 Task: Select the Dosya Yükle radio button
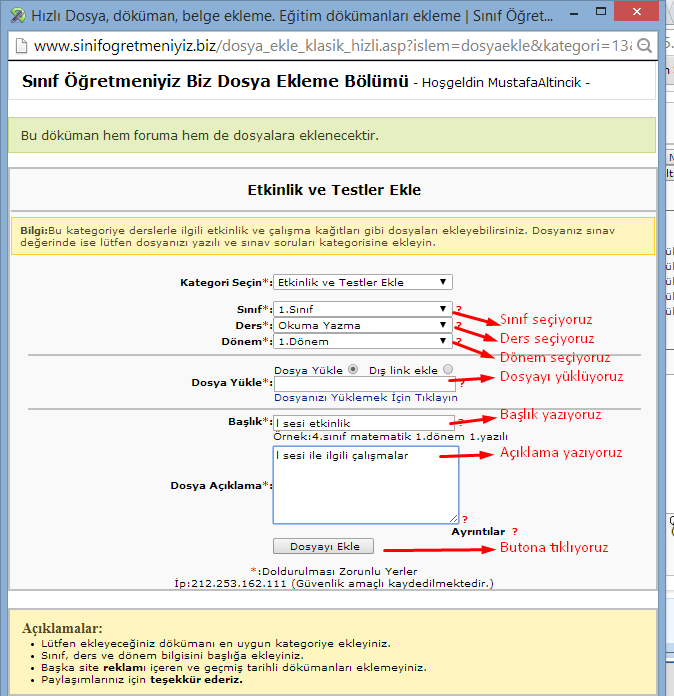355,370
